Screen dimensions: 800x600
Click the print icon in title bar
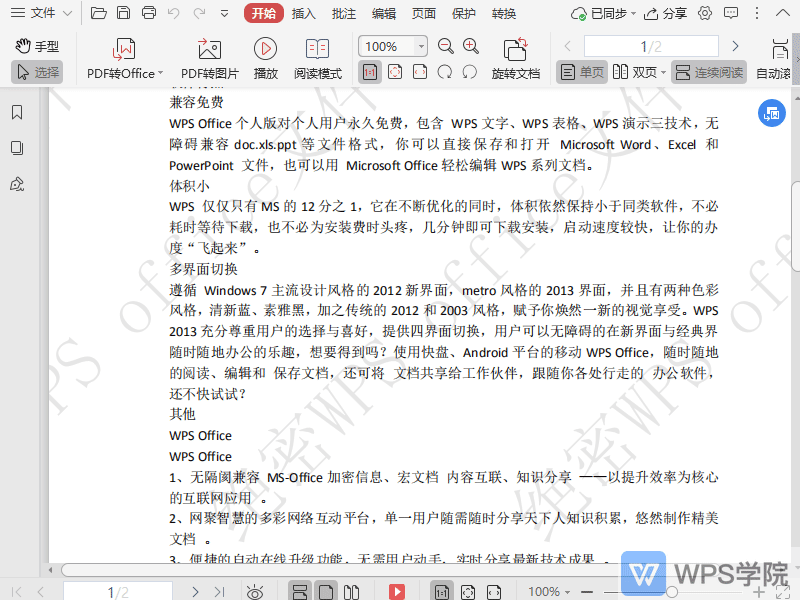tap(149, 13)
